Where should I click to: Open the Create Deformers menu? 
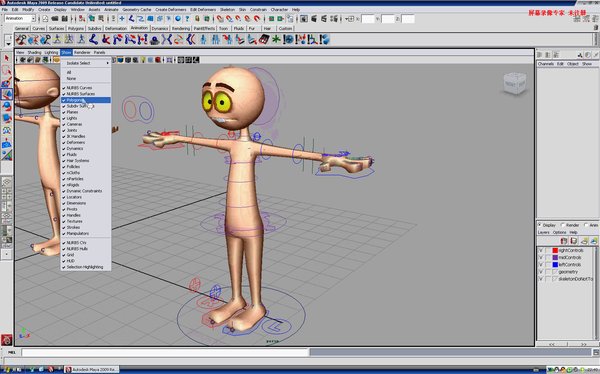[x=171, y=10]
